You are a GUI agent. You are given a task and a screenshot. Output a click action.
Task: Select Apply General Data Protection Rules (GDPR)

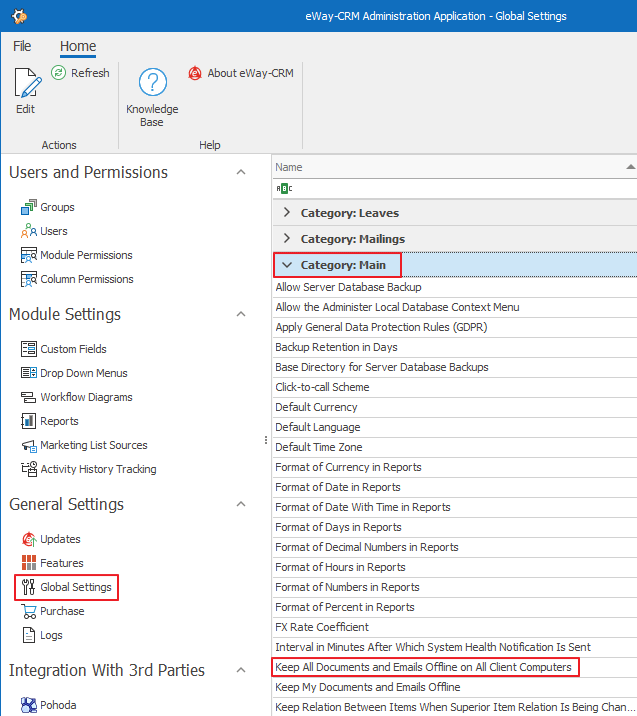click(455, 327)
